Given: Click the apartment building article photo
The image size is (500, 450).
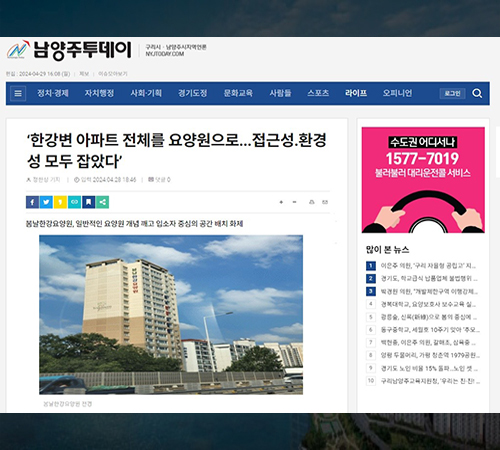Looking at the screenshot, I should click(x=171, y=315).
